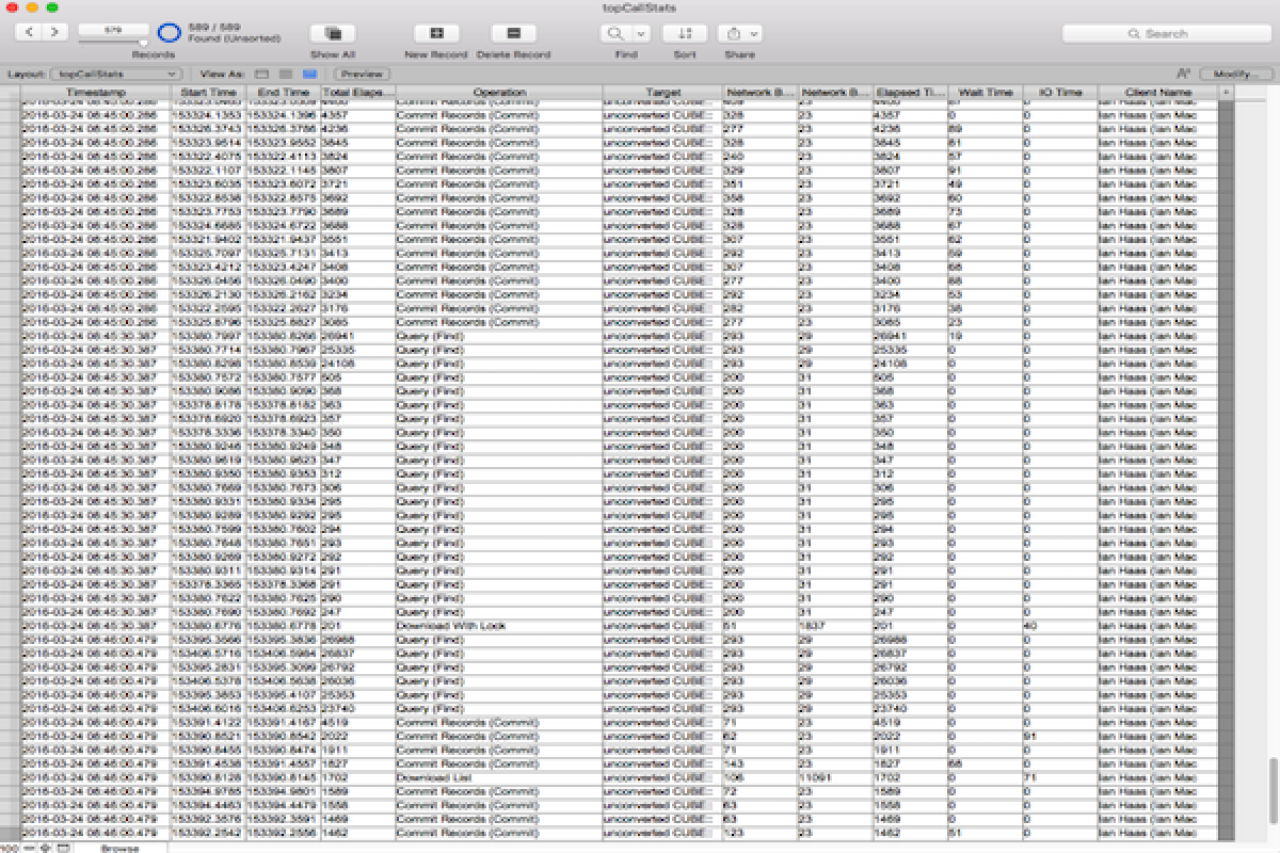This screenshot has width=1280, height=853.
Task: Click the Modify button
Action: (x=1237, y=74)
